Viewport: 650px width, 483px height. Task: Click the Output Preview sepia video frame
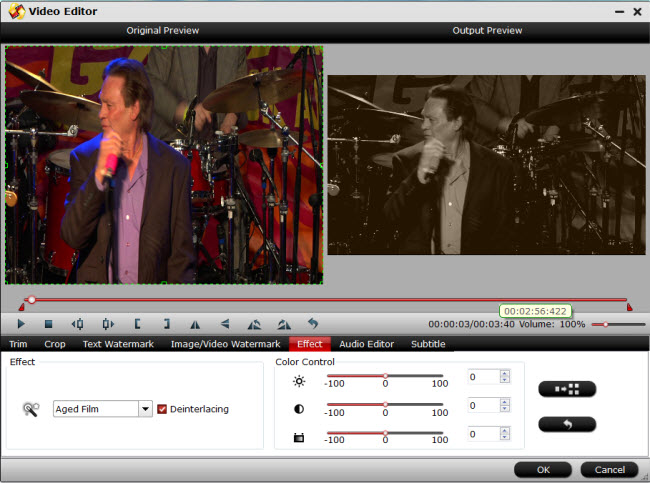pyautogui.click(x=487, y=165)
